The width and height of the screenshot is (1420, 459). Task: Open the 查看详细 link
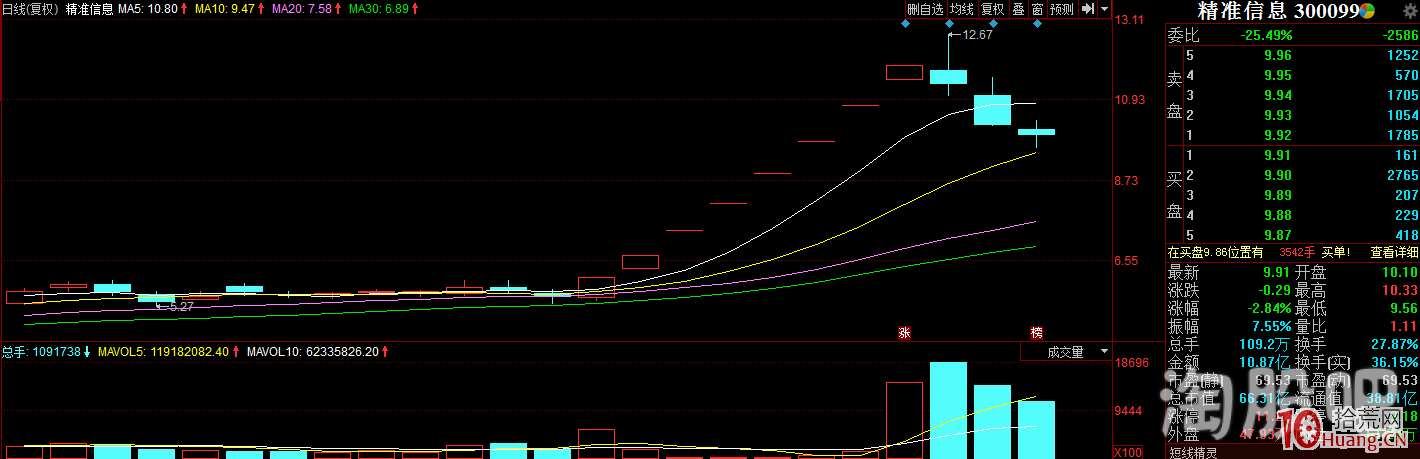pos(1394,253)
